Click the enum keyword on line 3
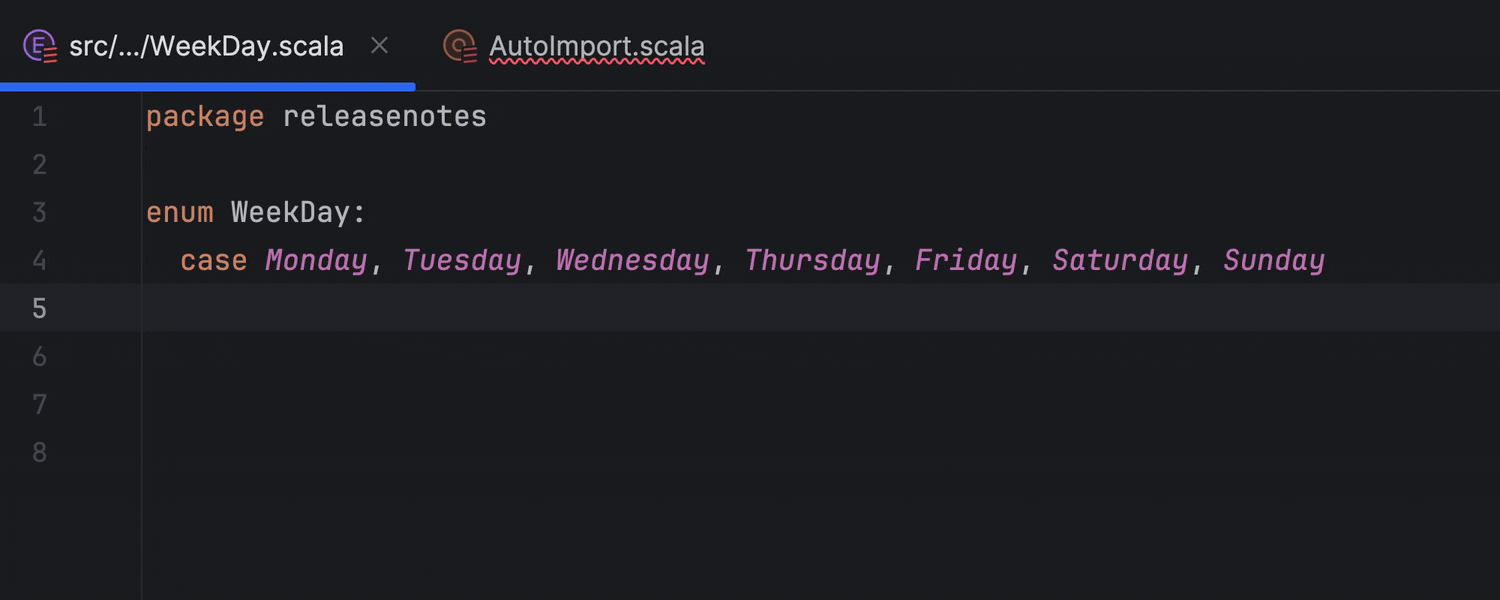Screen dimensions: 1500x600 click(179, 212)
